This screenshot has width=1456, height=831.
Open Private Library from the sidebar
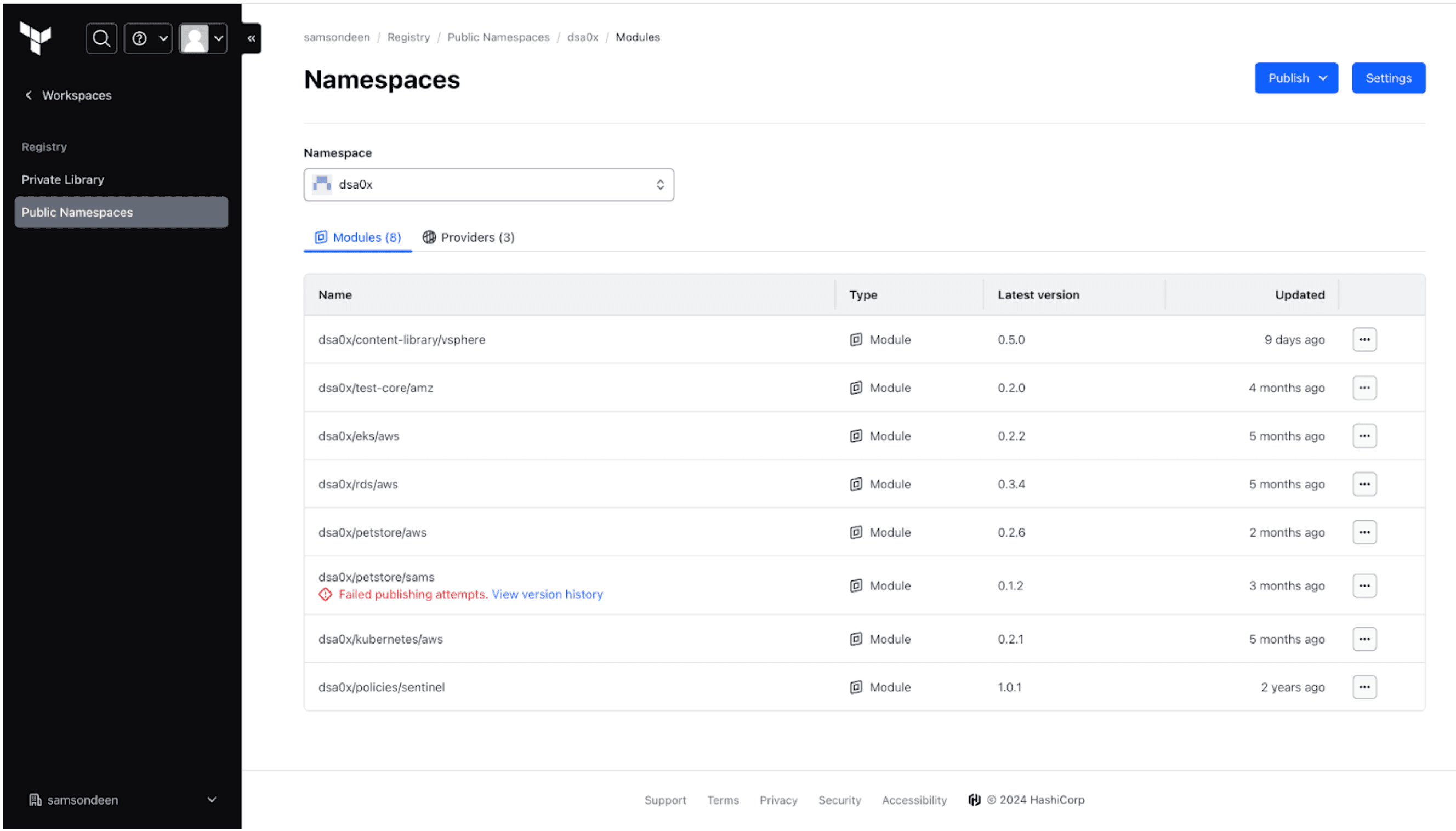point(63,179)
